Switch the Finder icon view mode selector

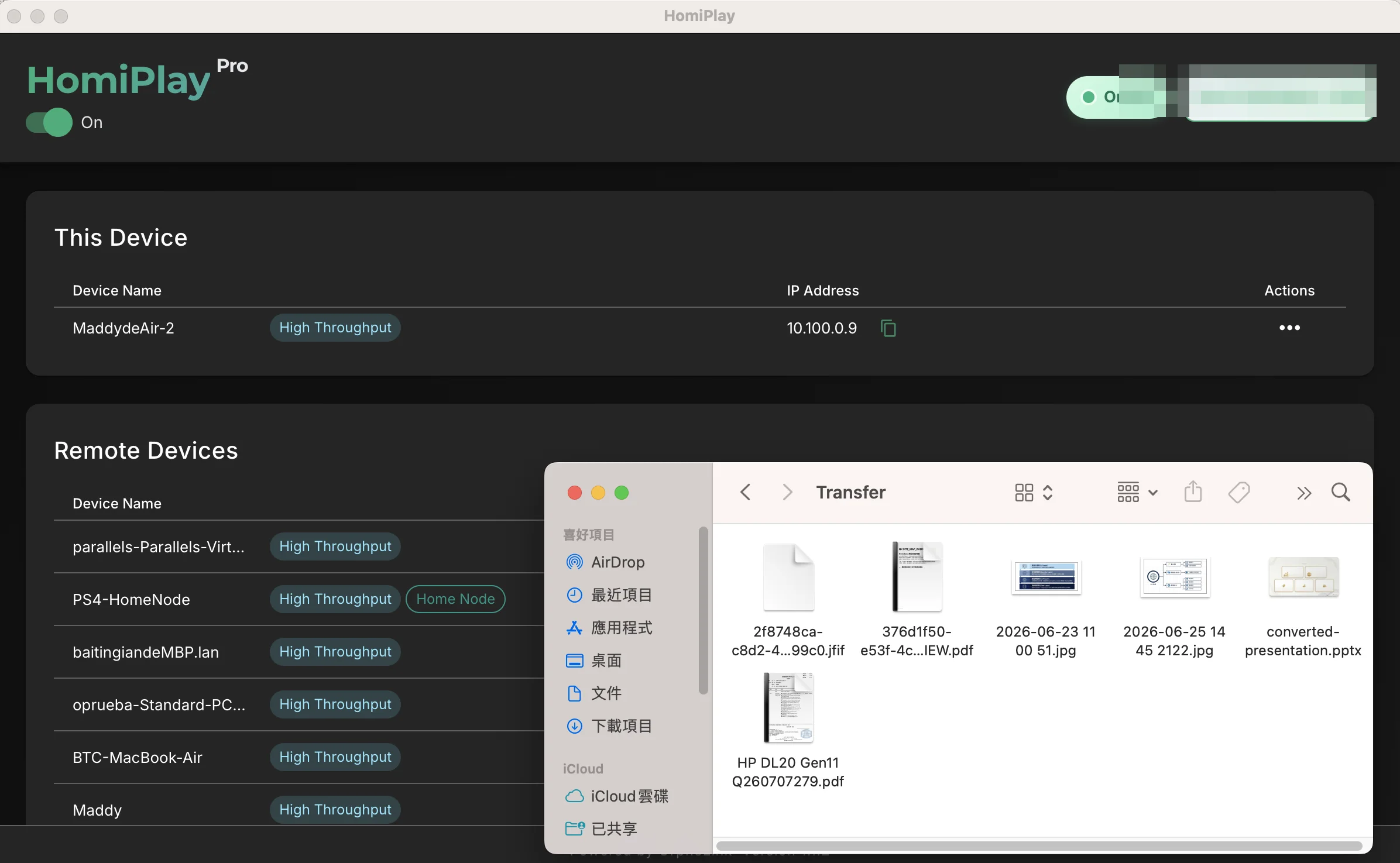click(x=1034, y=493)
